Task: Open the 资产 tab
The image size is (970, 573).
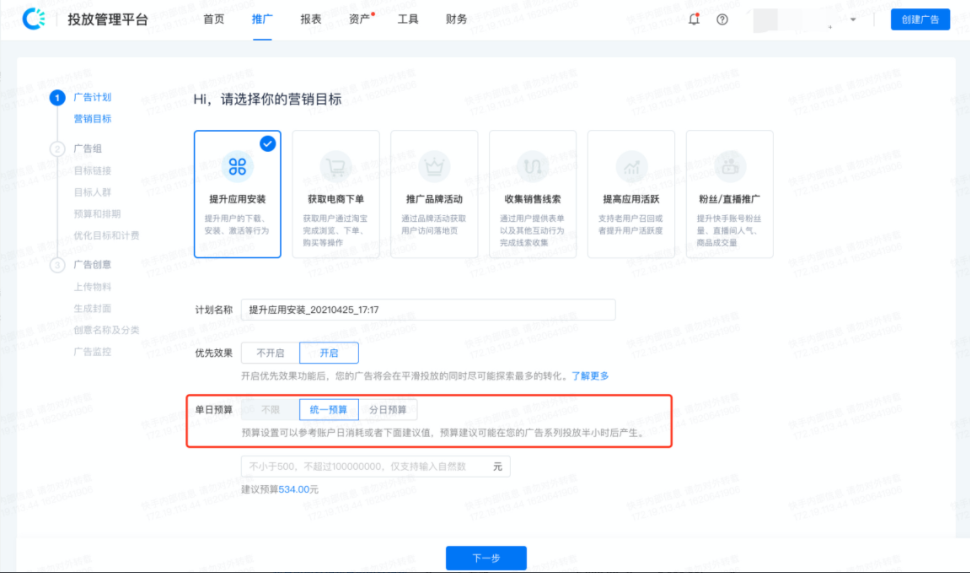Action: [x=359, y=19]
